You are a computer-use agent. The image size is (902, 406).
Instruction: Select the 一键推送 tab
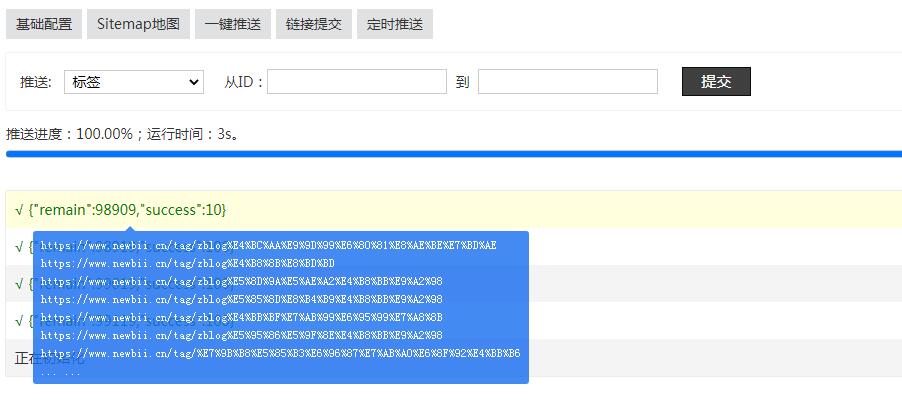[233, 25]
